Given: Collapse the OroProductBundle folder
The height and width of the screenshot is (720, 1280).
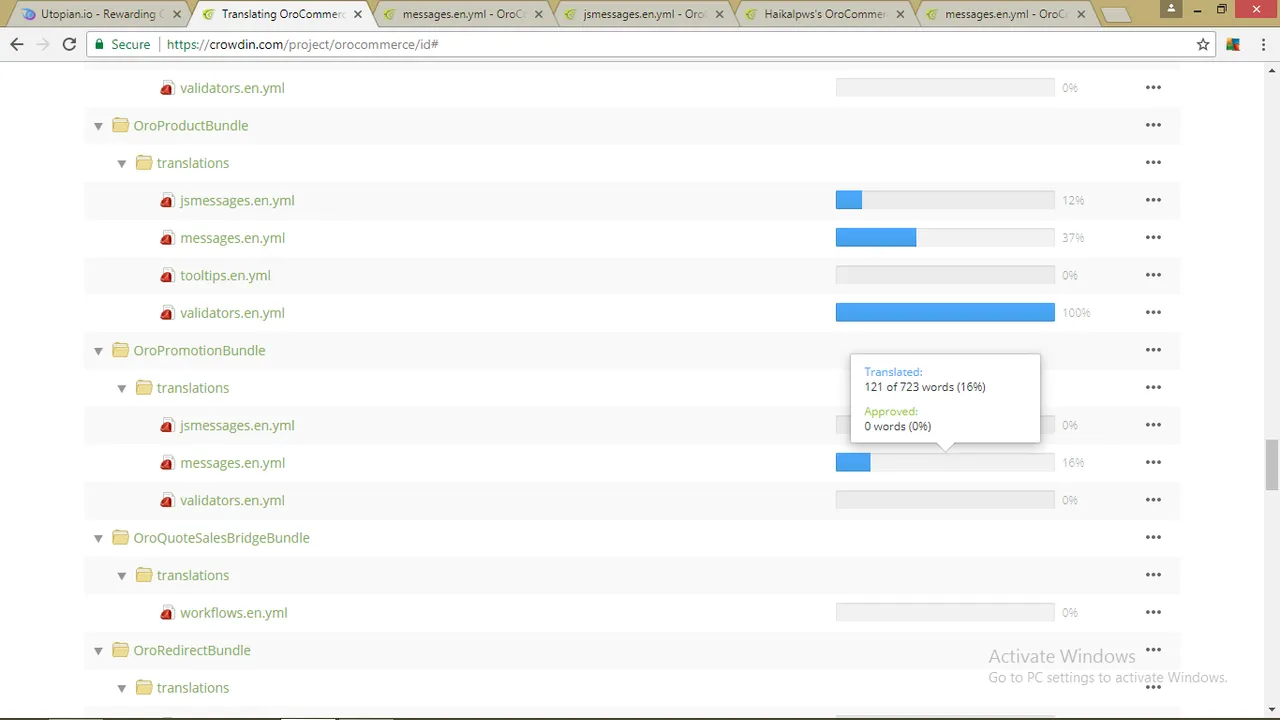Looking at the screenshot, I should tap(98, 126).
